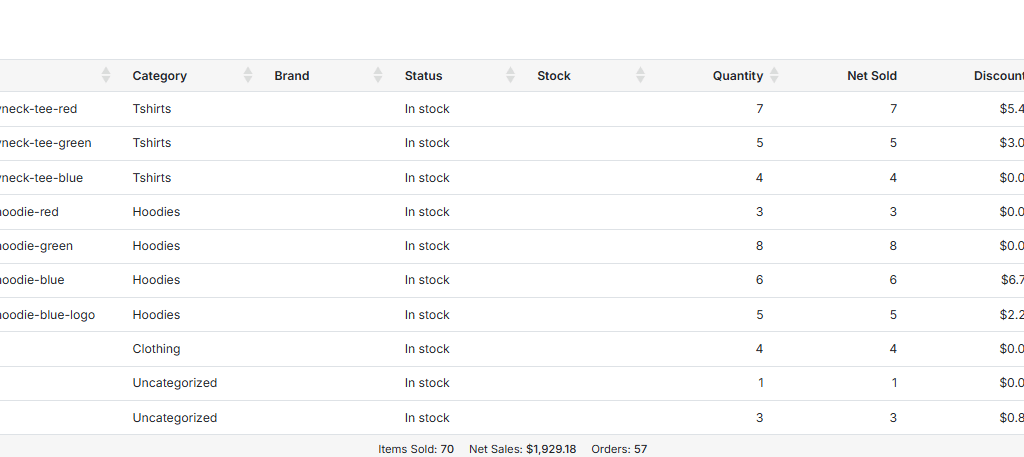The image size is (1024, 457).
Task: Sort table by the Category header label
Action: point(159,76)
